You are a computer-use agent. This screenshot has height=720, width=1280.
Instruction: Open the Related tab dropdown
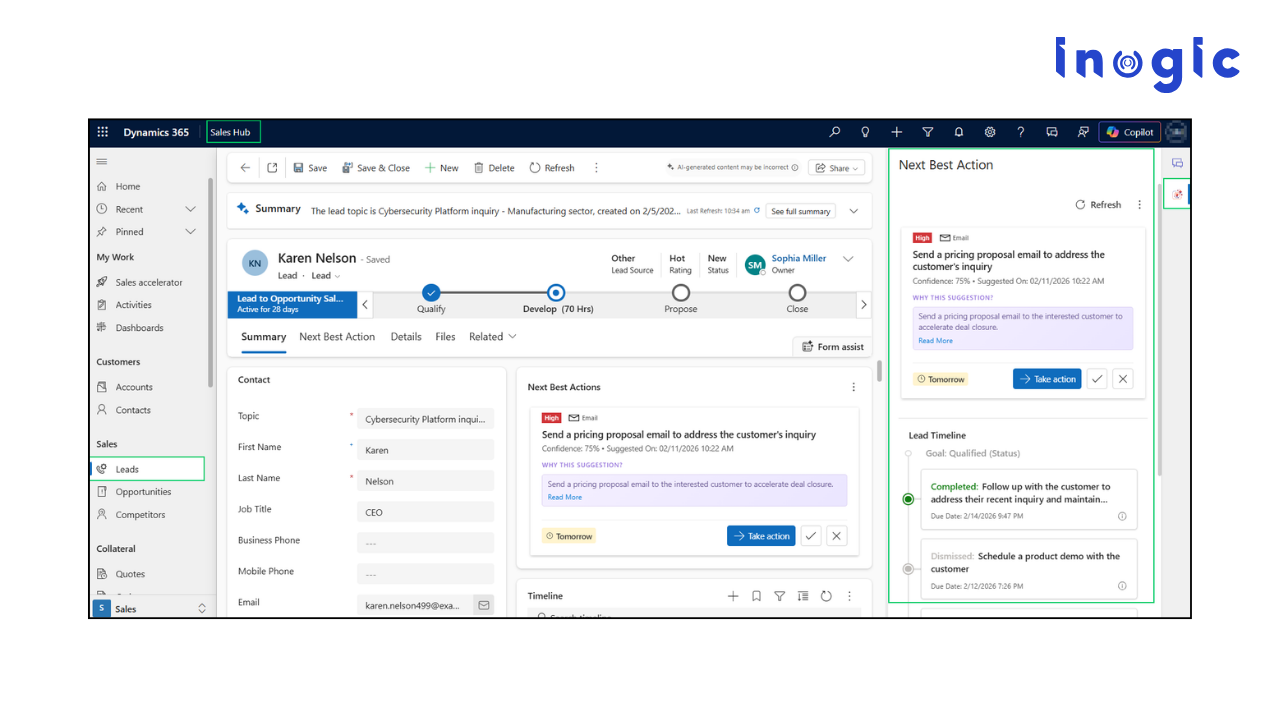coord(492,337)
